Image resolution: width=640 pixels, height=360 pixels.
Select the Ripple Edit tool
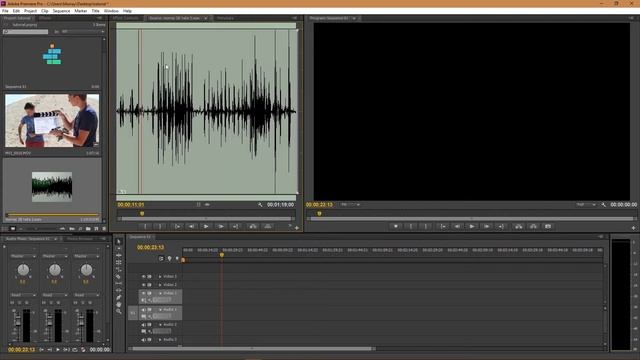(119, 255)
